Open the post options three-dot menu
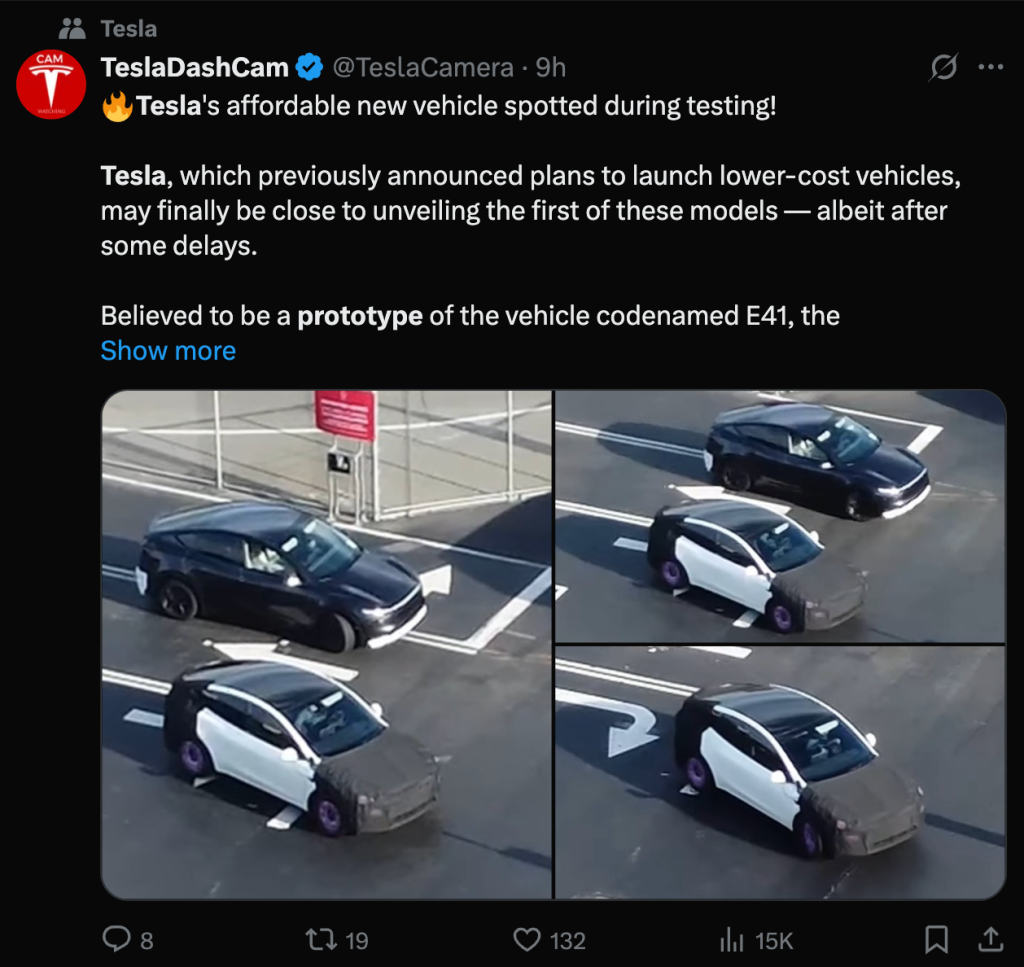The image size is (1024, 967). [x=992, y=67]
